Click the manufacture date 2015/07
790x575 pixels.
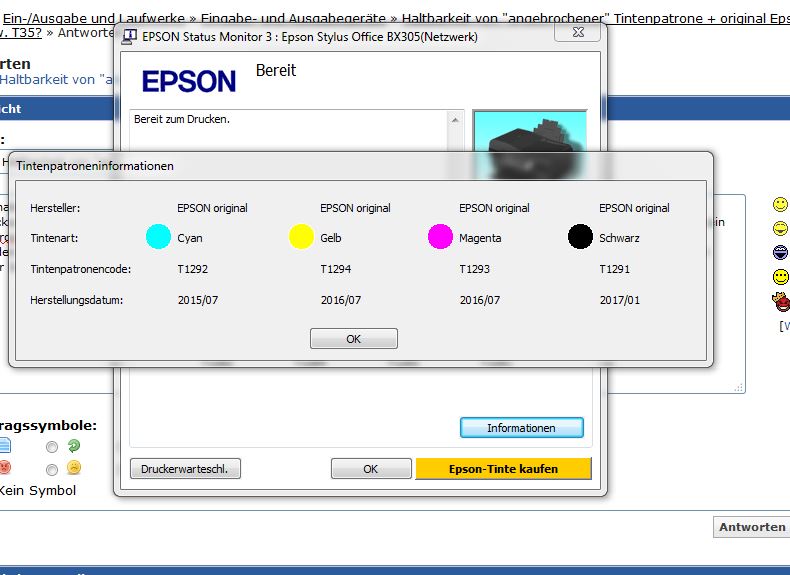click(x=198, y=300)
